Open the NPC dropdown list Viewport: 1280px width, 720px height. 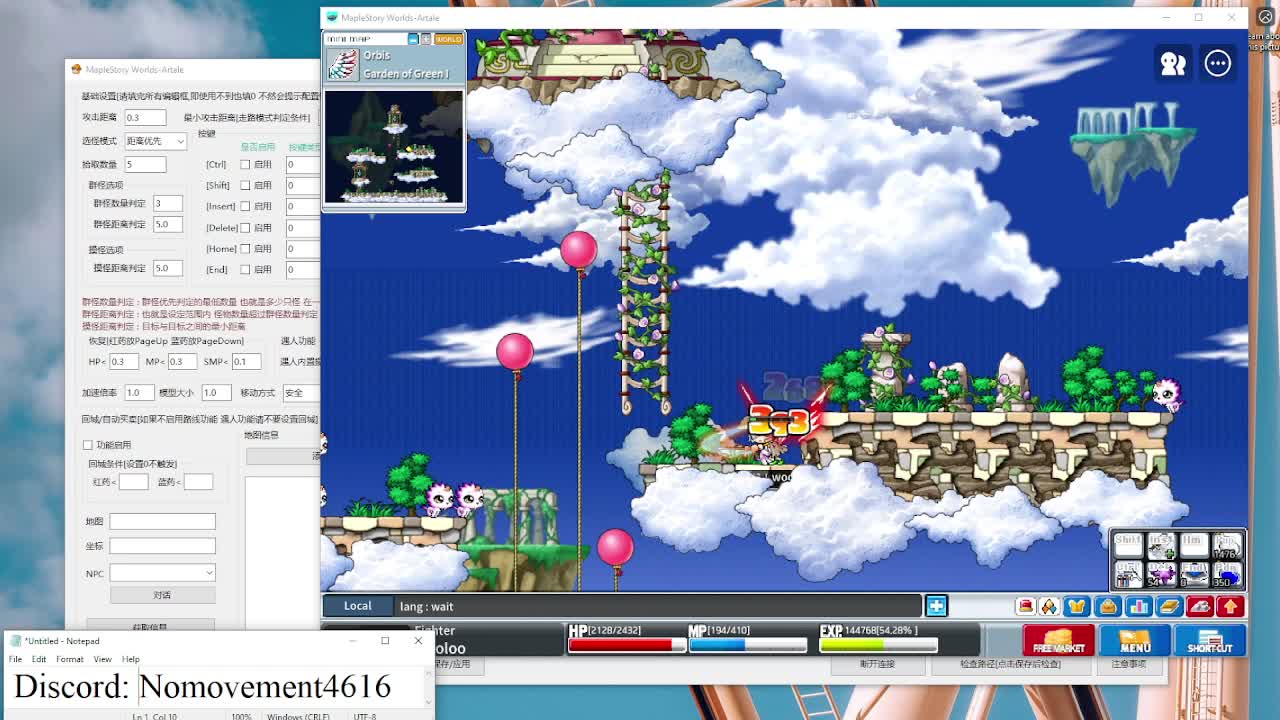[162, 573]
